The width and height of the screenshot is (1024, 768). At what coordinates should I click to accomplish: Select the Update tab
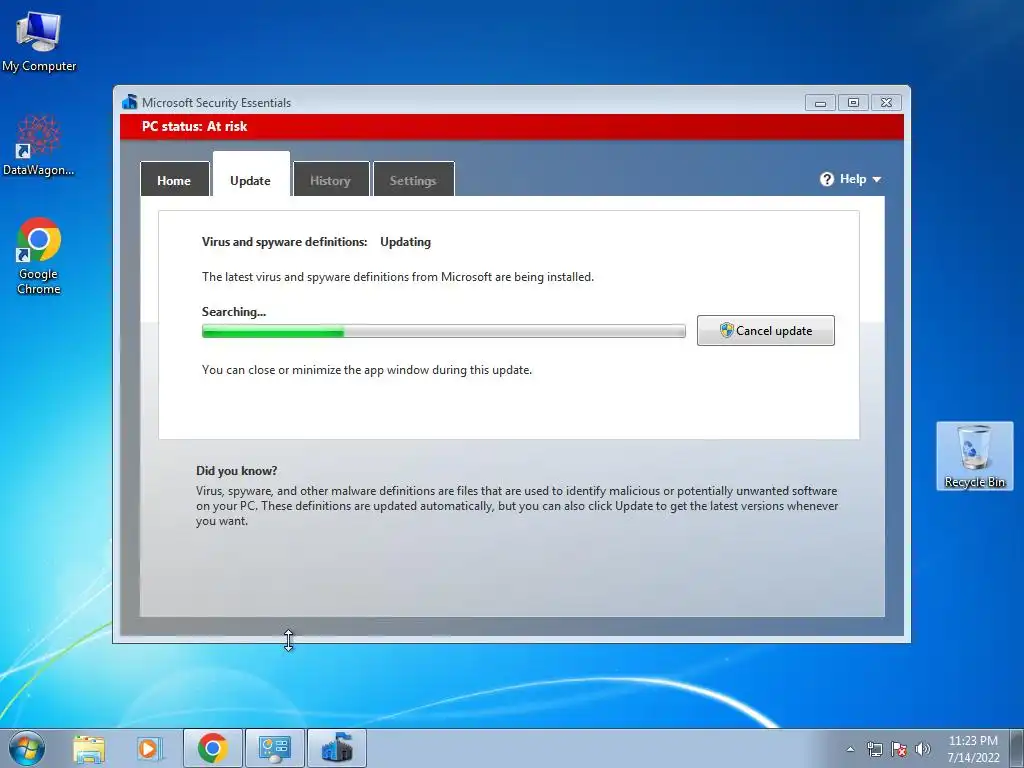tap(251, 175)
